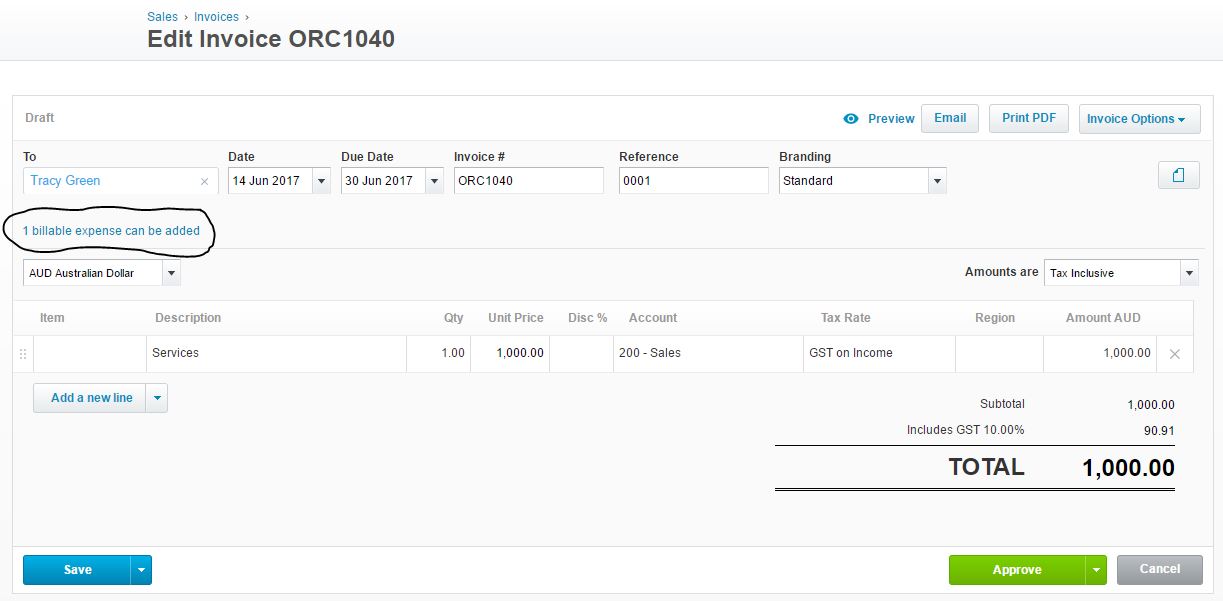Grab the drag handle on Services row

23,354
